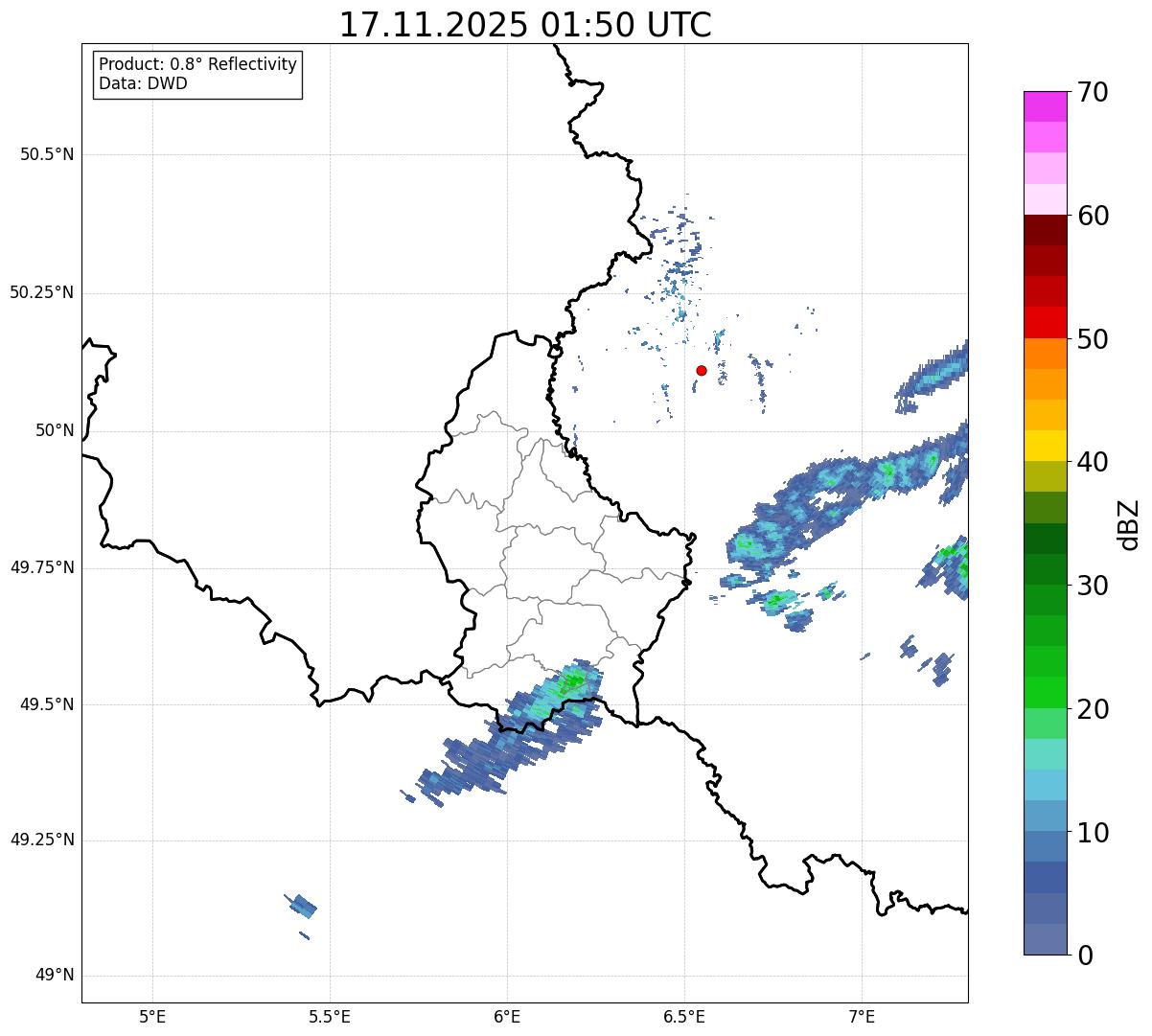Click the colorbar tick label 60
Viewport: 1152px width, 1036px height.
tap(1093, 216)
